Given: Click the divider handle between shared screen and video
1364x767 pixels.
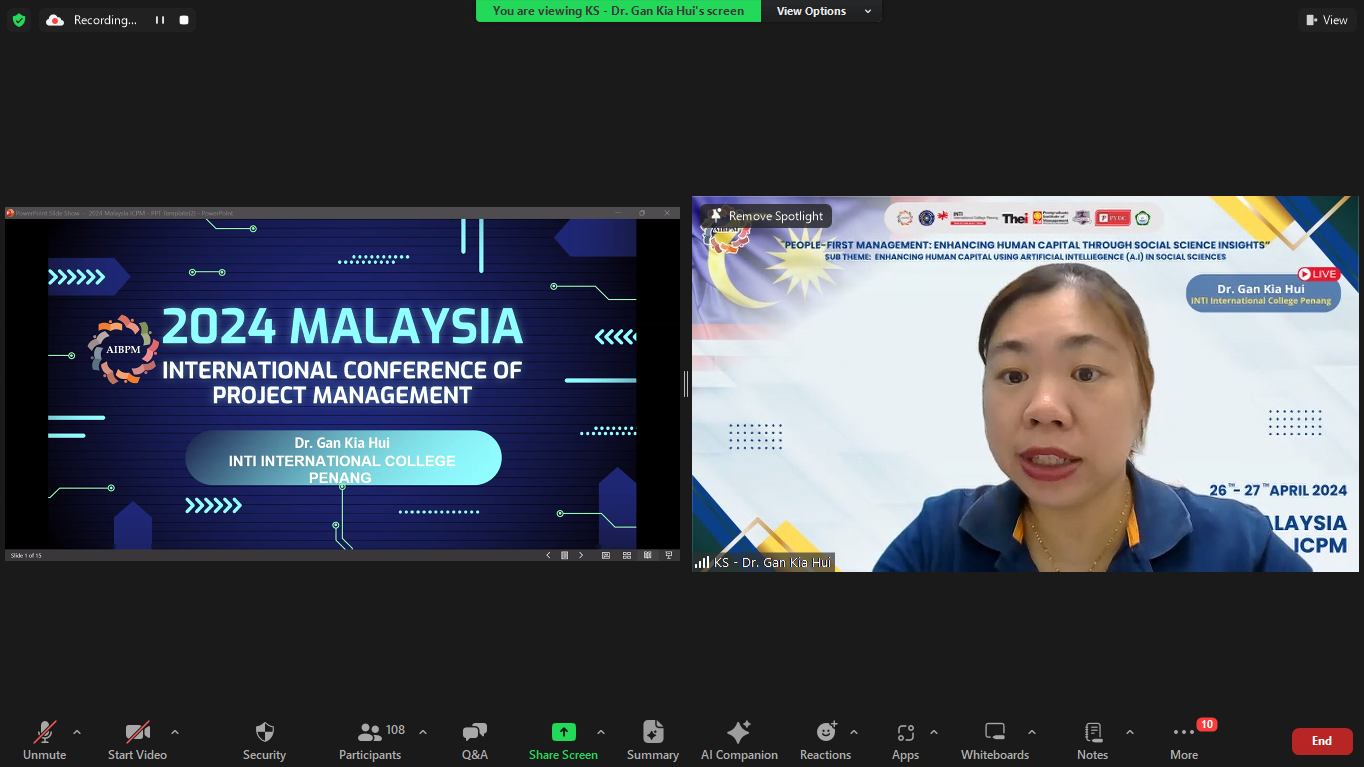Looking at the screenshot, I should click(x=686, y=383).
